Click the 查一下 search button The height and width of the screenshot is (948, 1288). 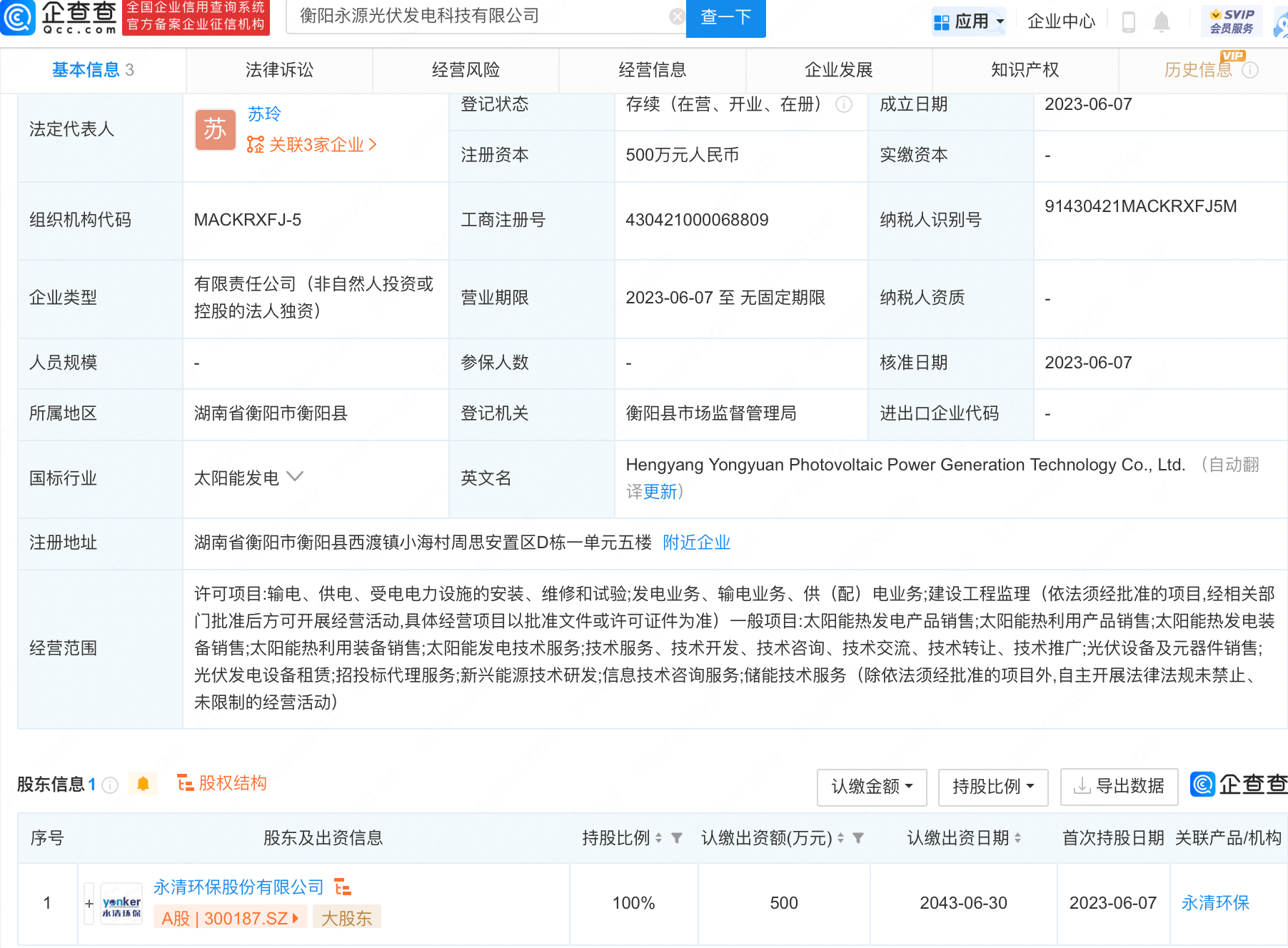[x=725, y=18]
